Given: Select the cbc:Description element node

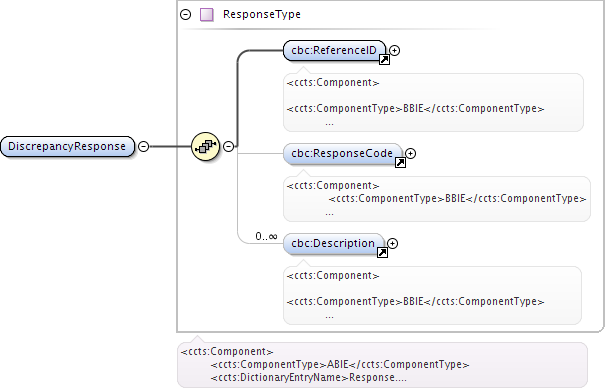Looking at the screenshot, I should click(334, 244).
